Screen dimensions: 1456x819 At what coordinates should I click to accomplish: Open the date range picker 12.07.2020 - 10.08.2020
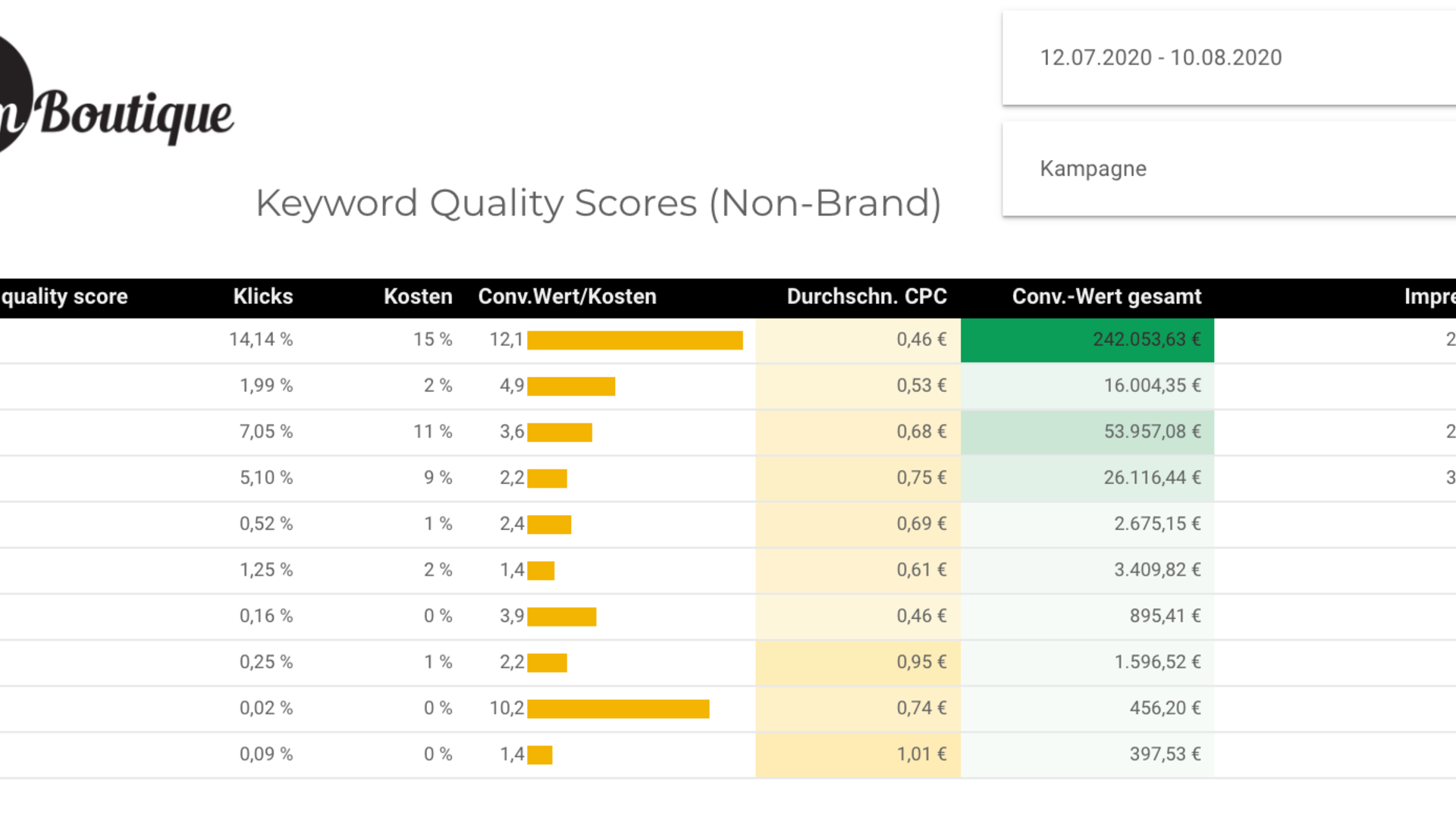point(1229,58)
